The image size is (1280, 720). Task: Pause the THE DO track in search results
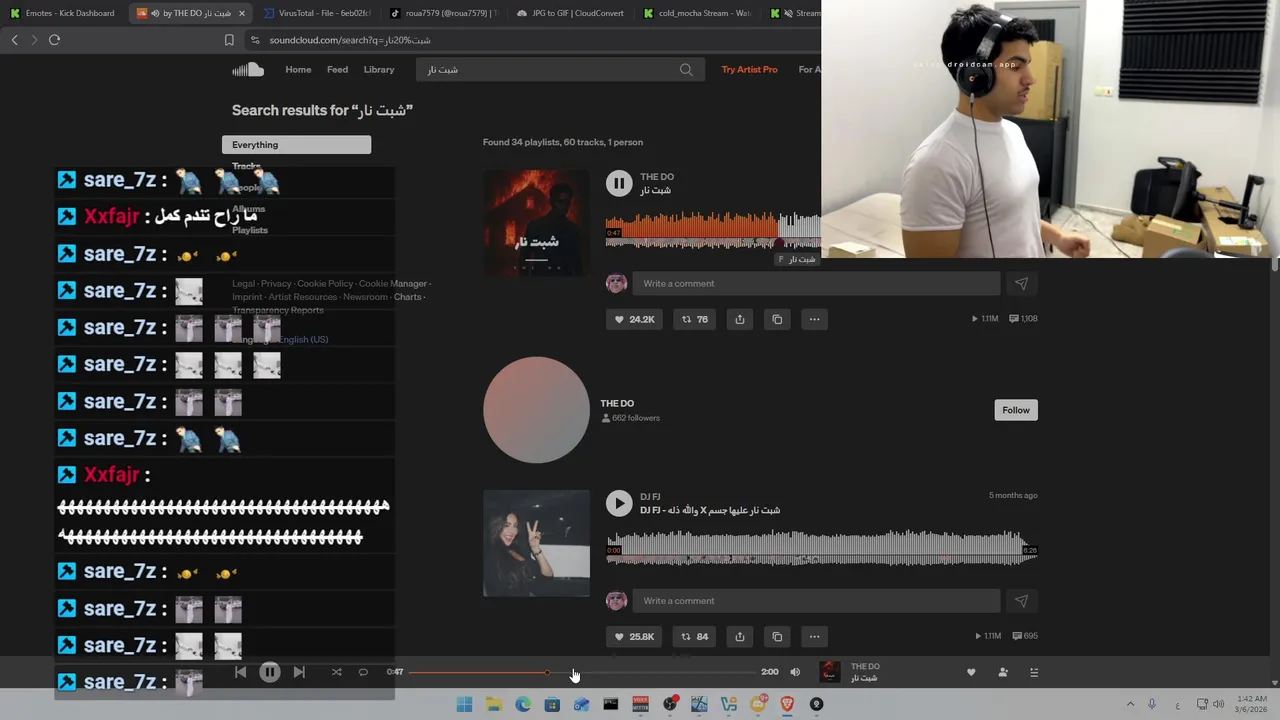(x=619, y=183)
